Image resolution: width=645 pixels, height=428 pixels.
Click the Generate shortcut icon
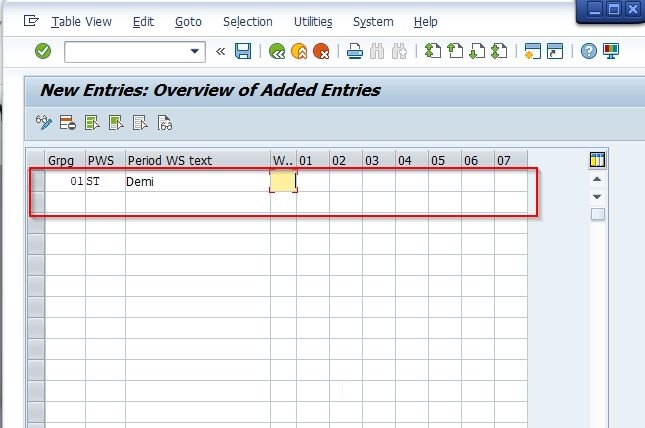tap(555, 51)
